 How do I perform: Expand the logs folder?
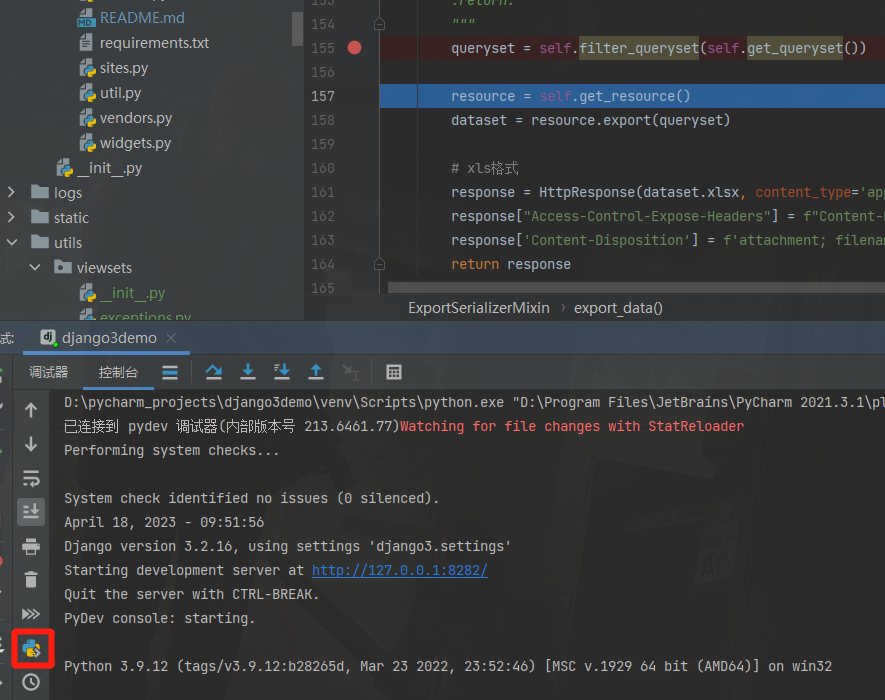(x=12, y=192)
